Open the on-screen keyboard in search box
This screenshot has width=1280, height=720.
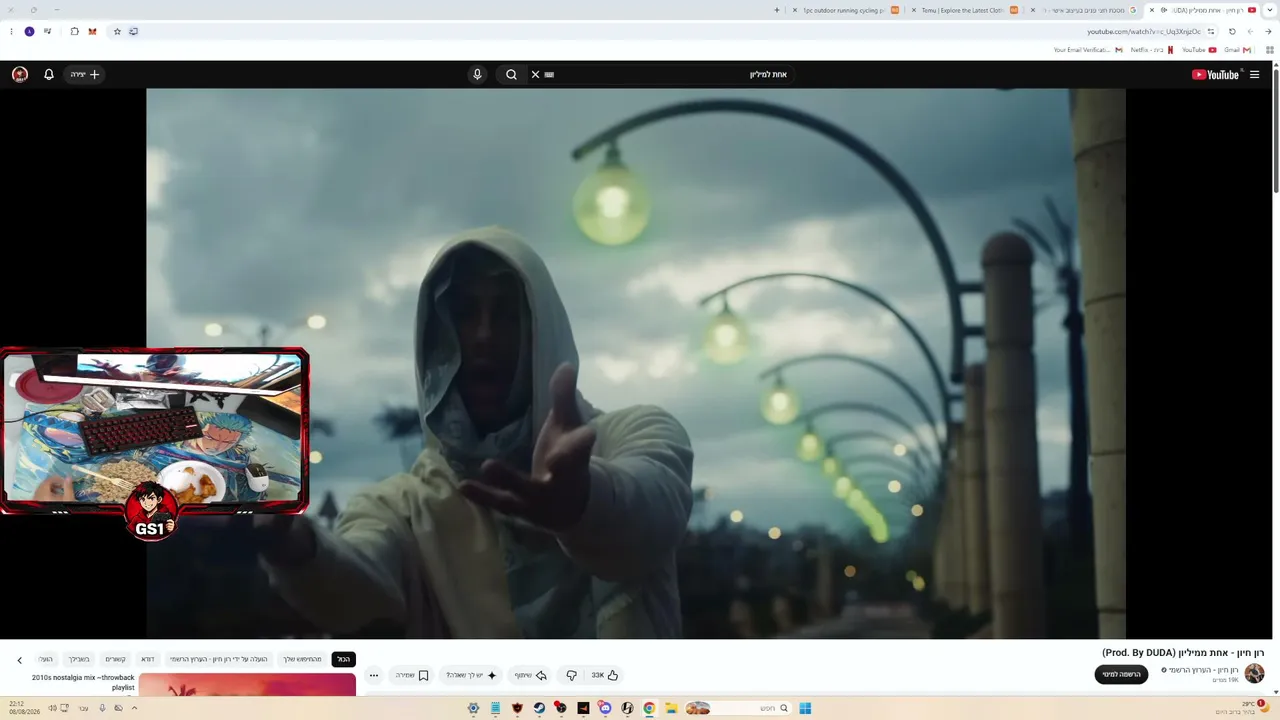pyautogui.click(x=549, y=74)
